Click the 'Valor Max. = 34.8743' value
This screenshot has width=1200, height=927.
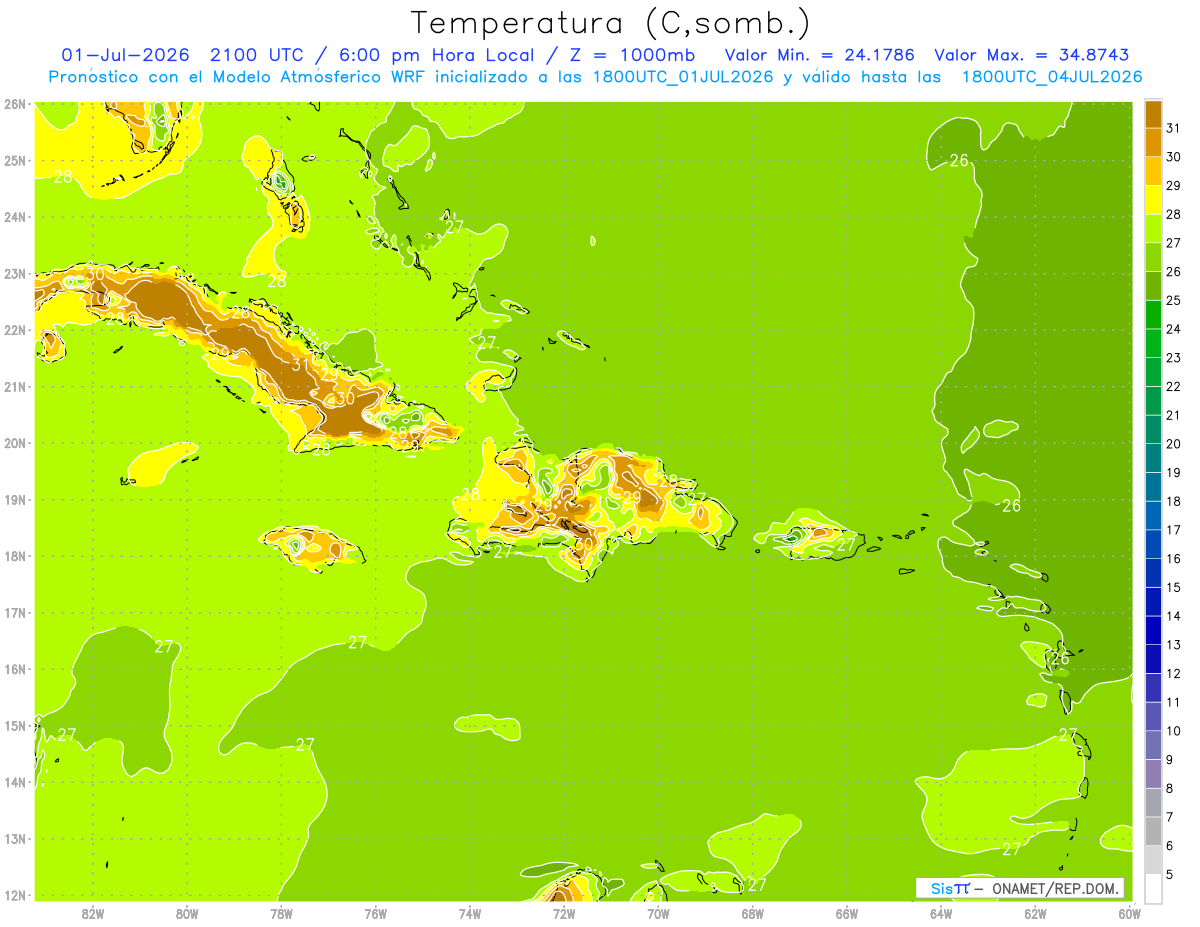tap(1033, 55)
